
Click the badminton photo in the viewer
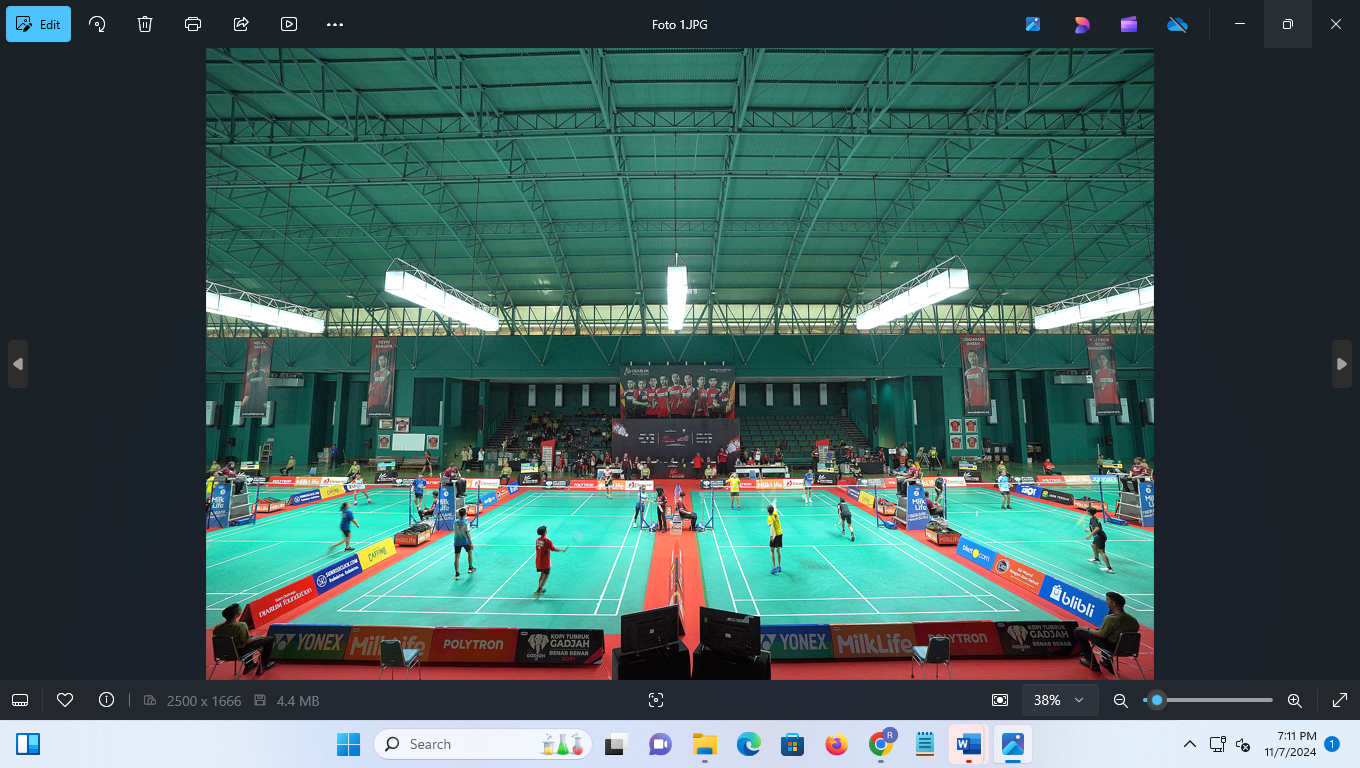pyautogui.click(x=680, y=364)
